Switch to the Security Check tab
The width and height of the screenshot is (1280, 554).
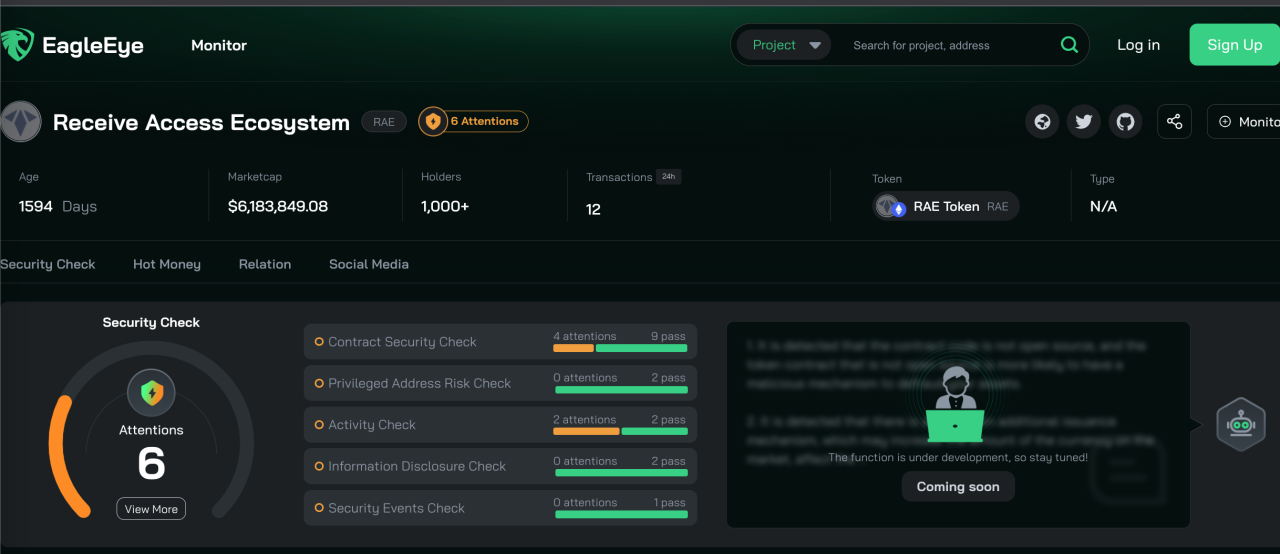pyautogui.click(x=48, y=264)
